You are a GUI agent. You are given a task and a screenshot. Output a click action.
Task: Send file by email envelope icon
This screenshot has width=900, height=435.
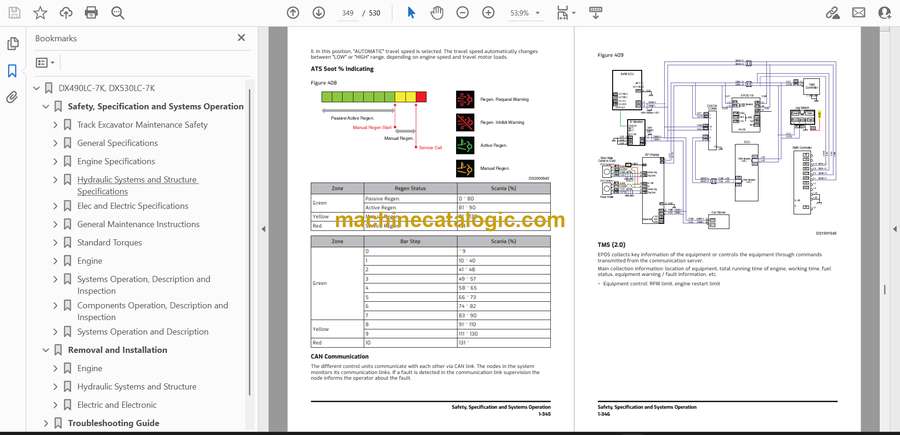coord(859,13)
